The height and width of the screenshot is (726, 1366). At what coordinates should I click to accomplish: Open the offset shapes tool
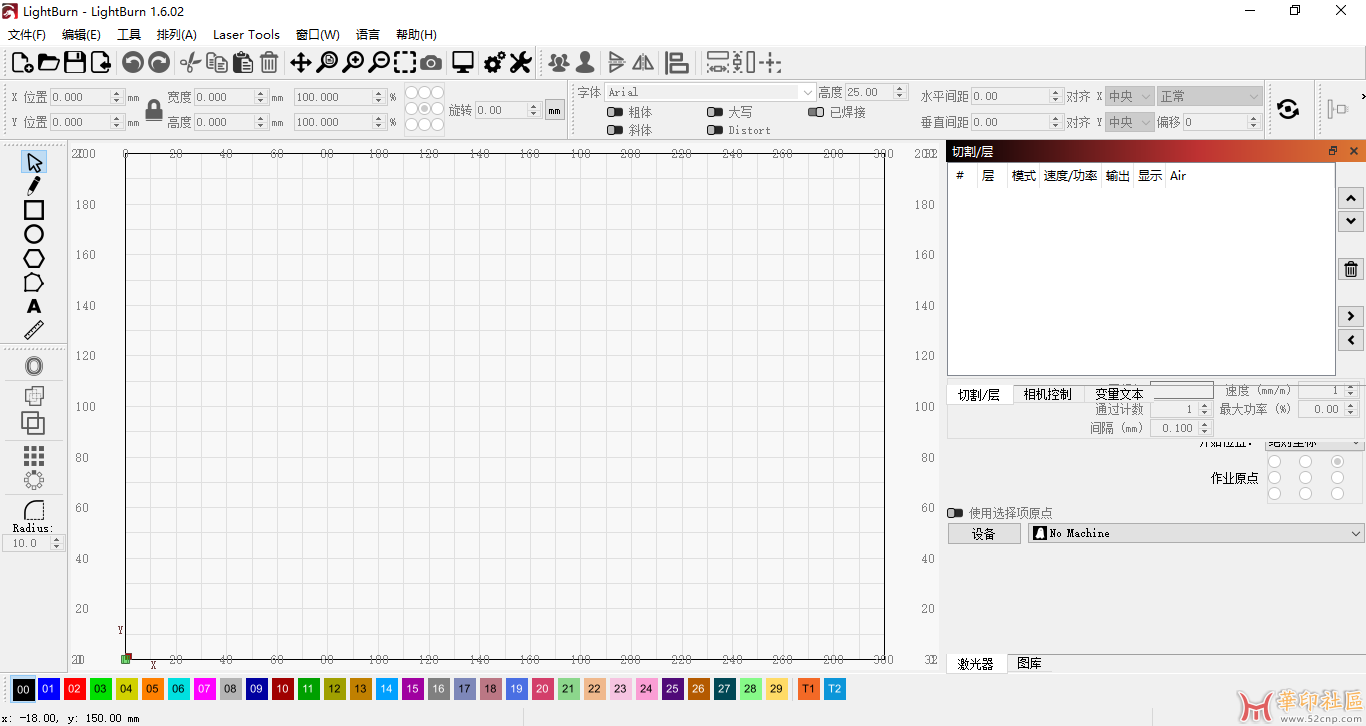34,366
